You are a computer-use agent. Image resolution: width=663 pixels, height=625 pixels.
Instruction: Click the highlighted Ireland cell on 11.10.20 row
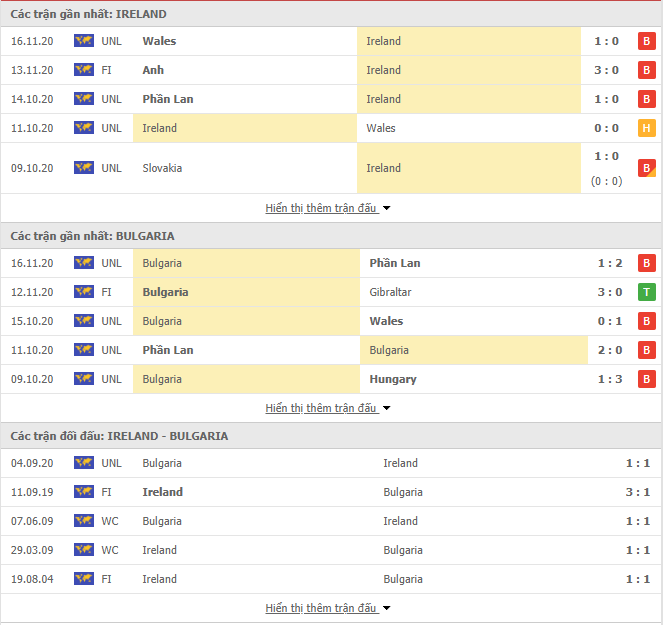(245, 128)
